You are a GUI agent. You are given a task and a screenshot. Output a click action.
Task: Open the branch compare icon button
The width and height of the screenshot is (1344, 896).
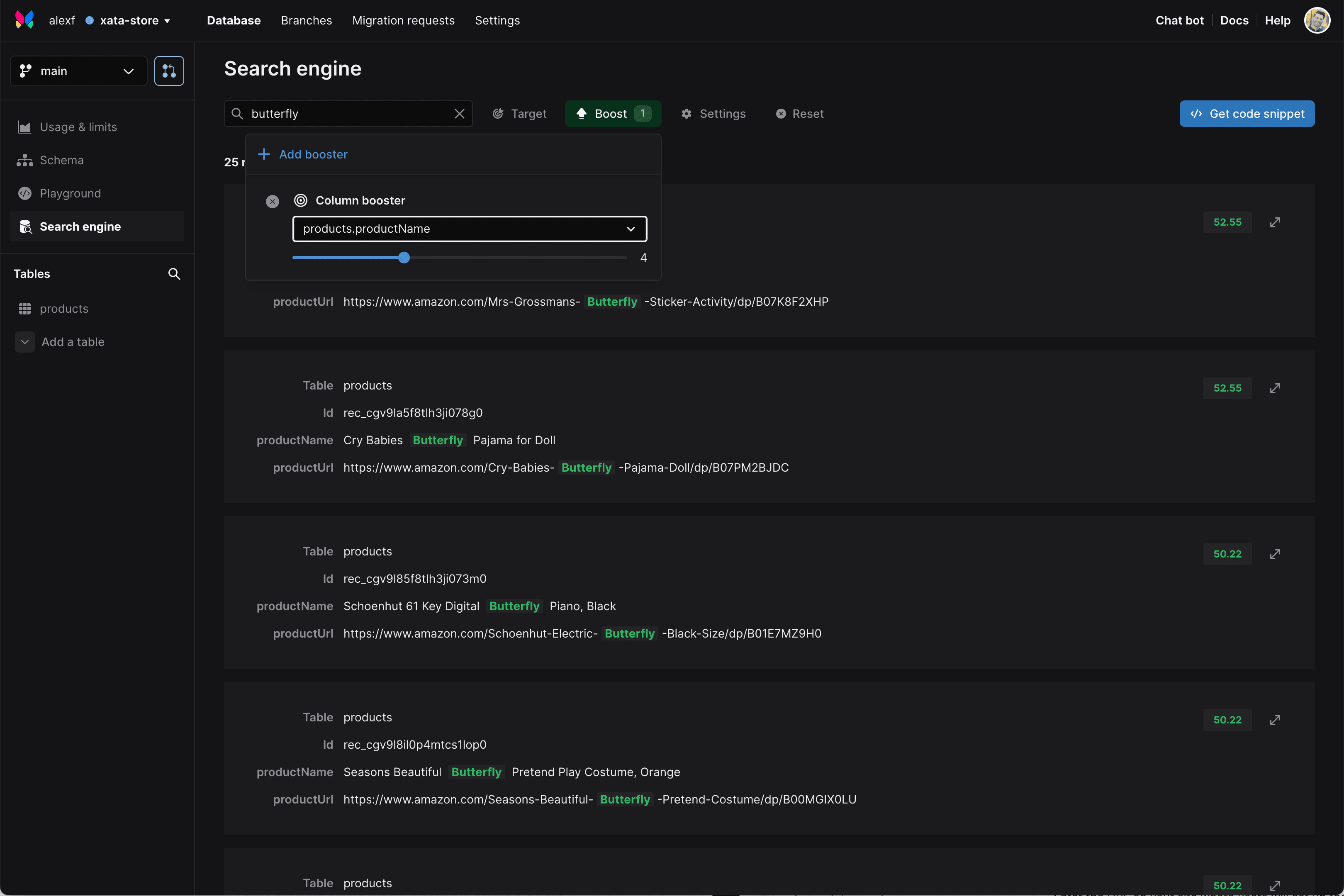coord(169,71)
